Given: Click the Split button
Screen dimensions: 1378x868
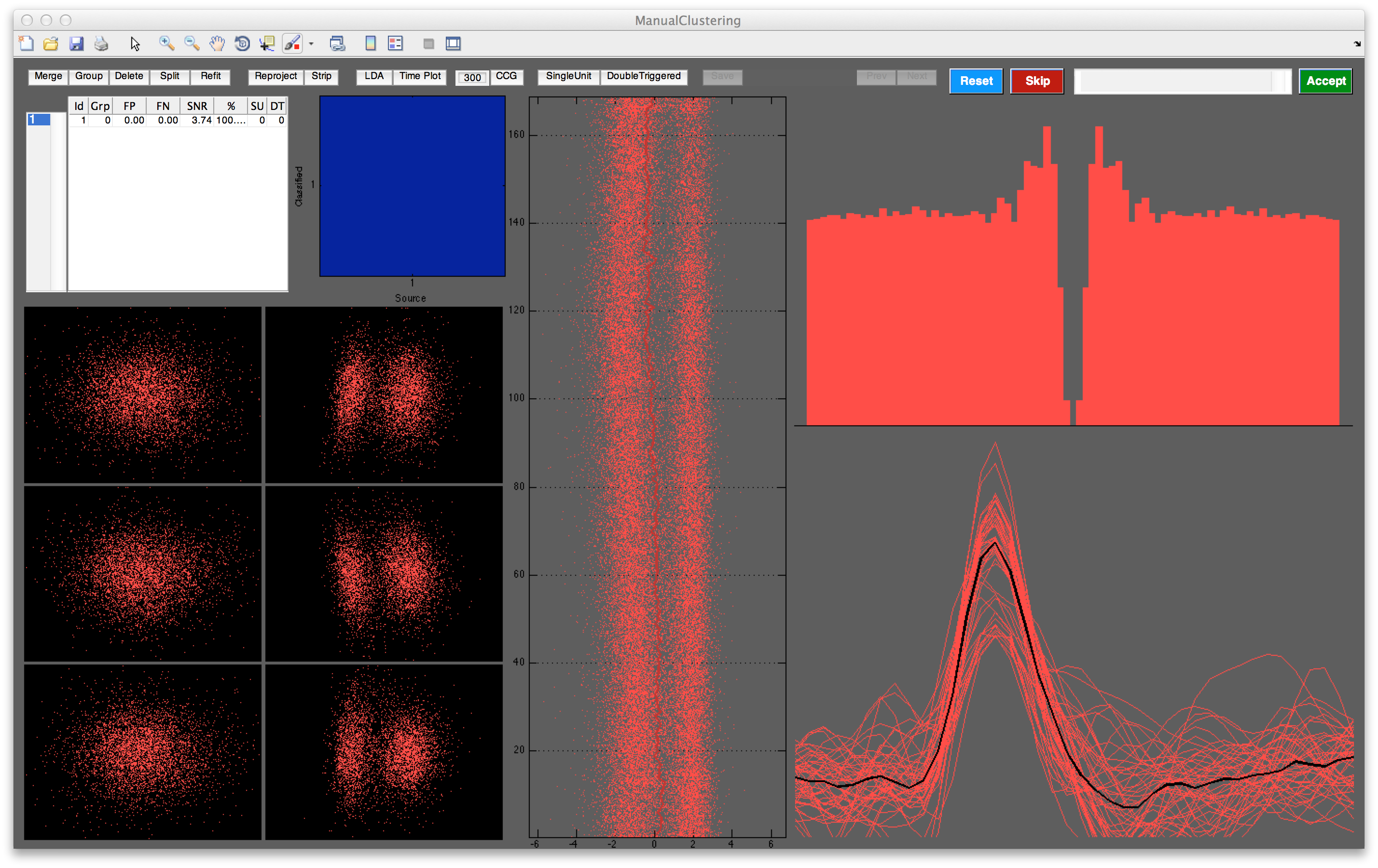Looking at the screenshot, I should click(x=170, y=76).
